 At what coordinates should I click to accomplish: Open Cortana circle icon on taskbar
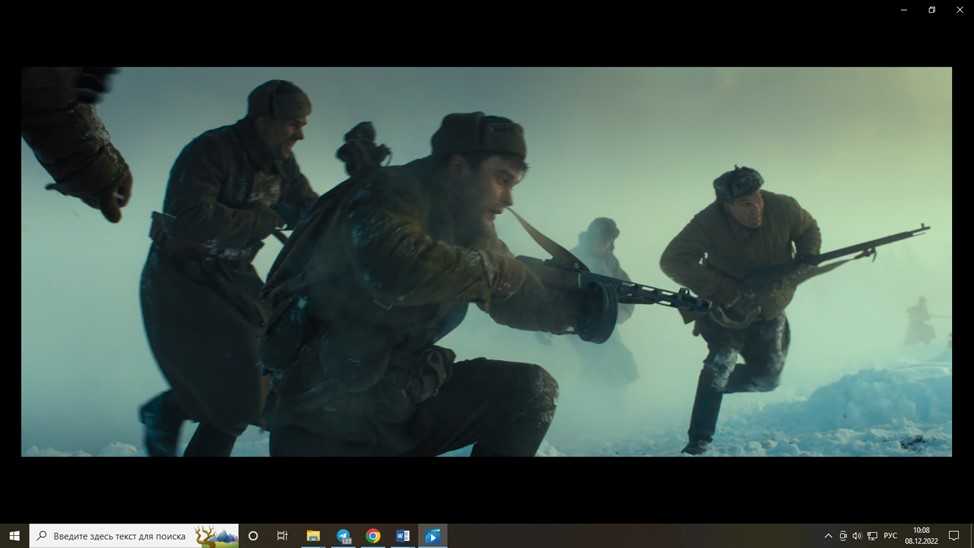[x=253, y=536]
